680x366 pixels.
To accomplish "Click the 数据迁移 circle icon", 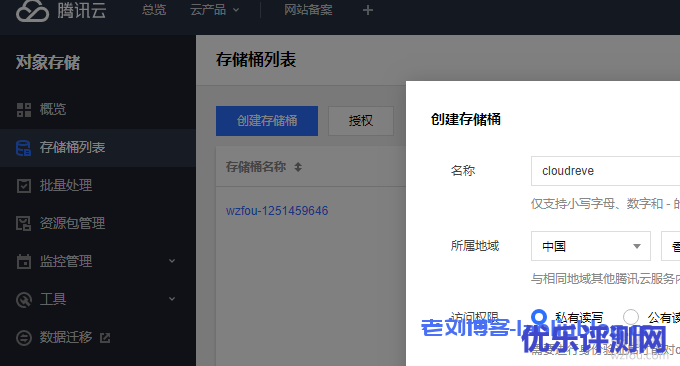I will pos(24,337).
